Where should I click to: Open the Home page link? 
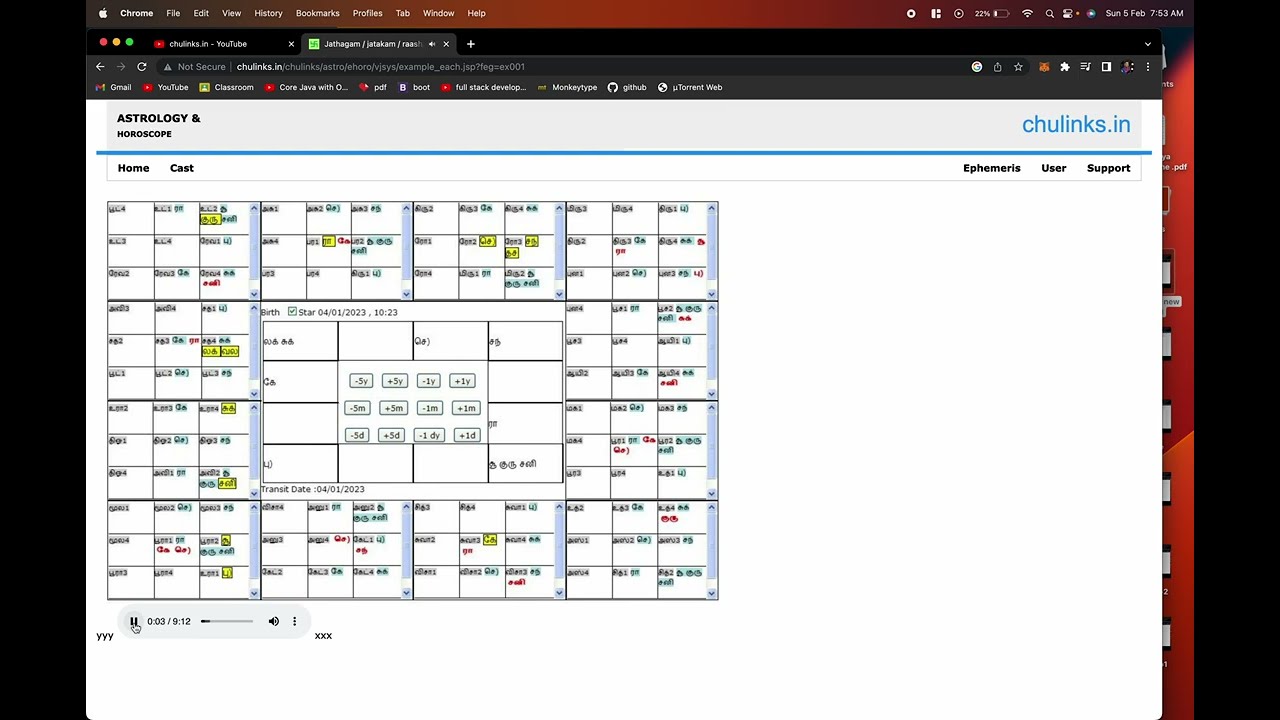point(133,168)
